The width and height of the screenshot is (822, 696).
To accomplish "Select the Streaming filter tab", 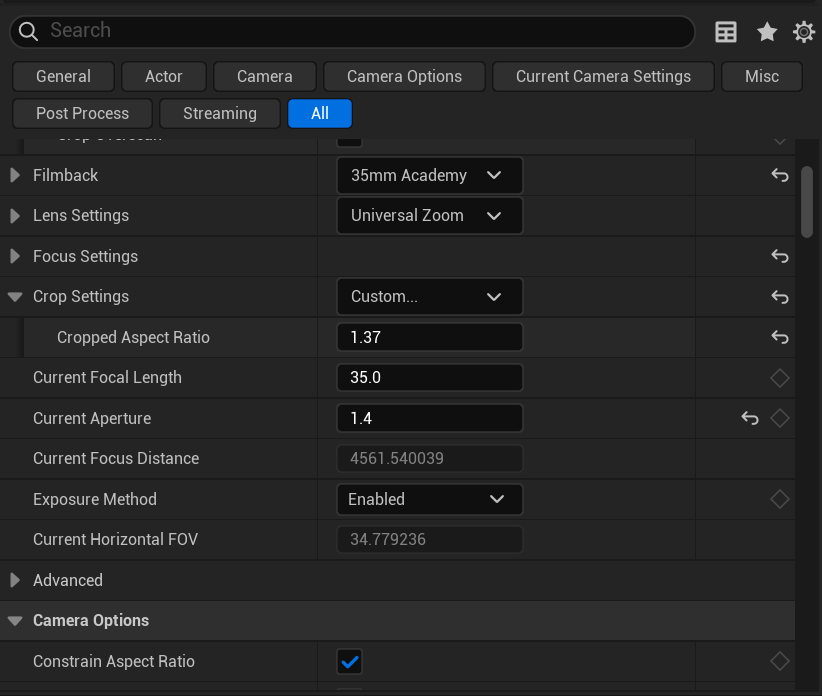I will point(220,113).
